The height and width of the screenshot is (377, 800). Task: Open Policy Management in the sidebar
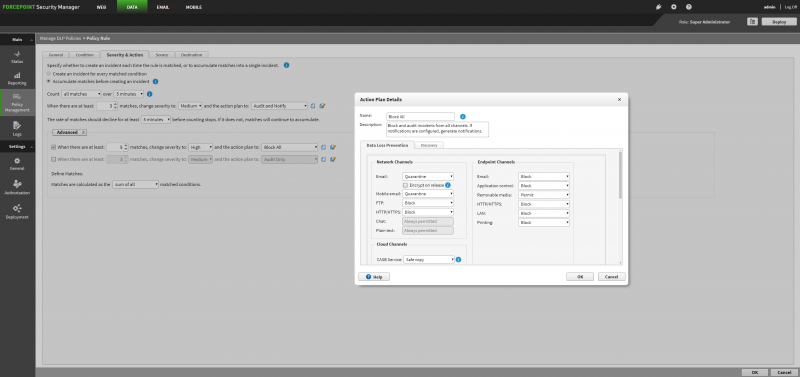pos(17,103)
